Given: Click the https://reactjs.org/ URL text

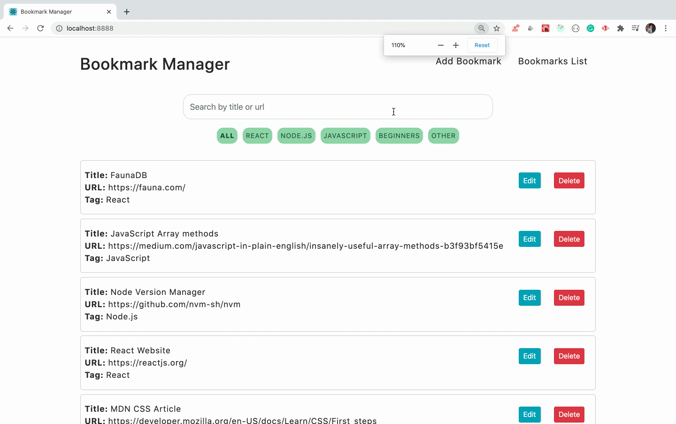Looking at the screenshot, I should tap(147, 363).
